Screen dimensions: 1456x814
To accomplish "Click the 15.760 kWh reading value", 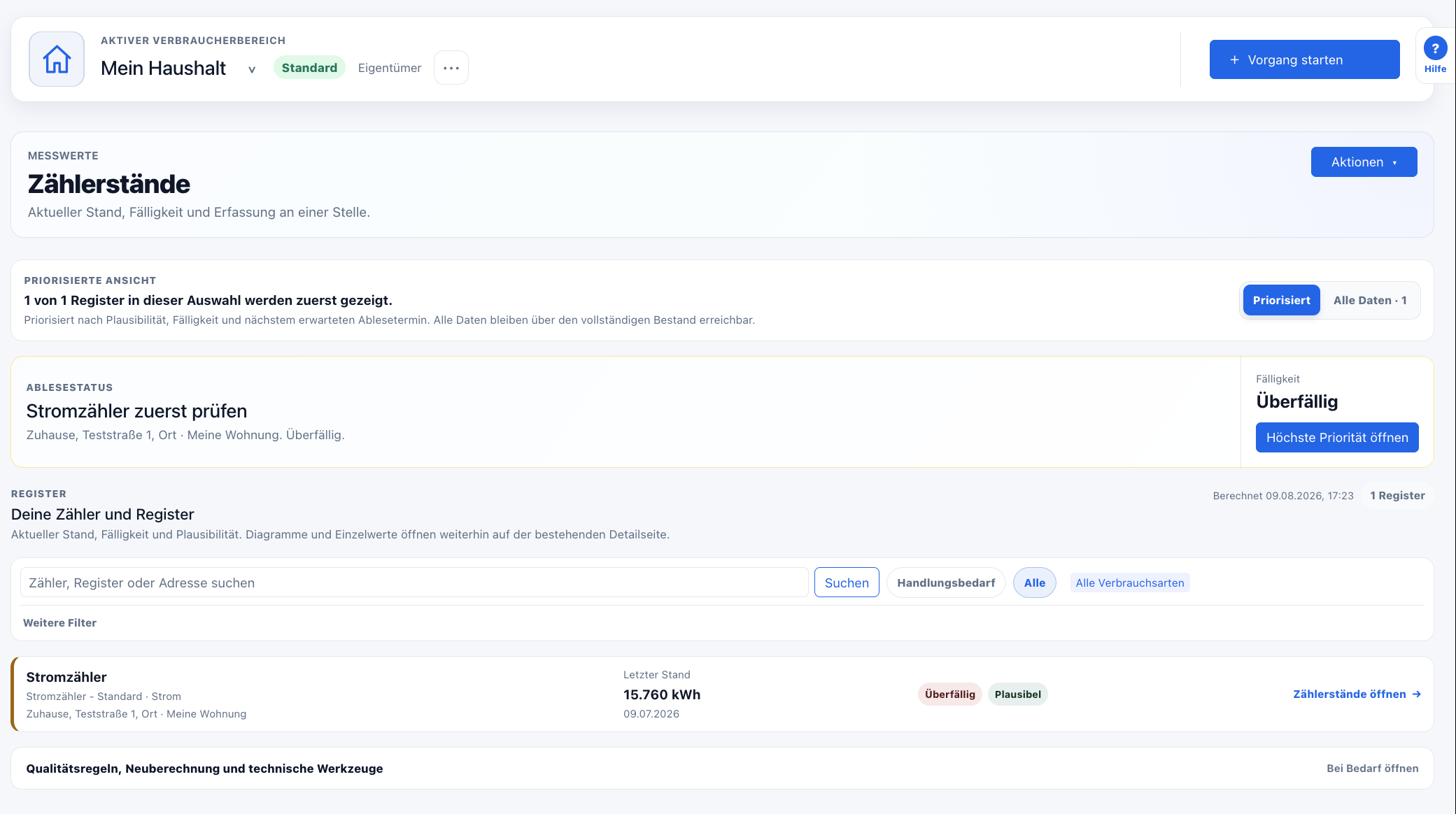I will click(661, 694).
